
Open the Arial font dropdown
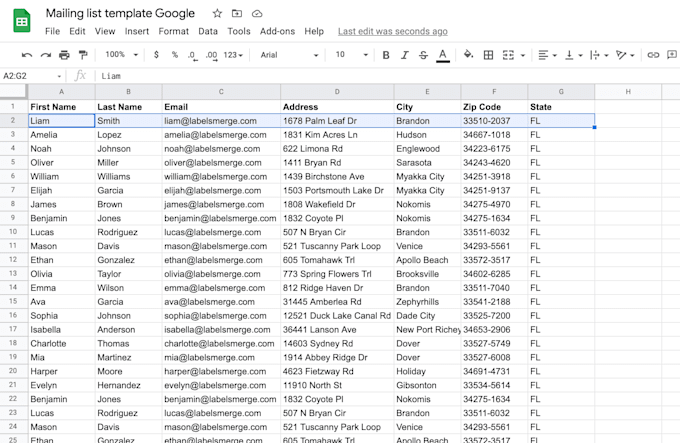[289, 55]
